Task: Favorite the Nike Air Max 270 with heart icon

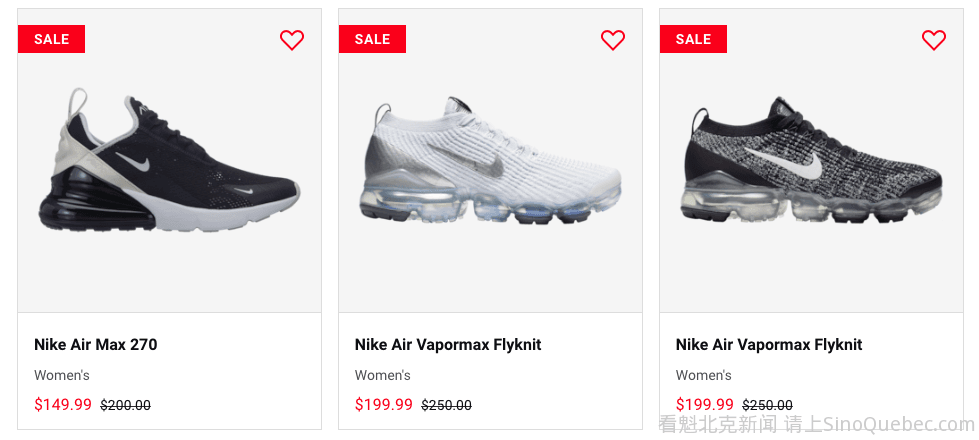Action: click(292, 40)
